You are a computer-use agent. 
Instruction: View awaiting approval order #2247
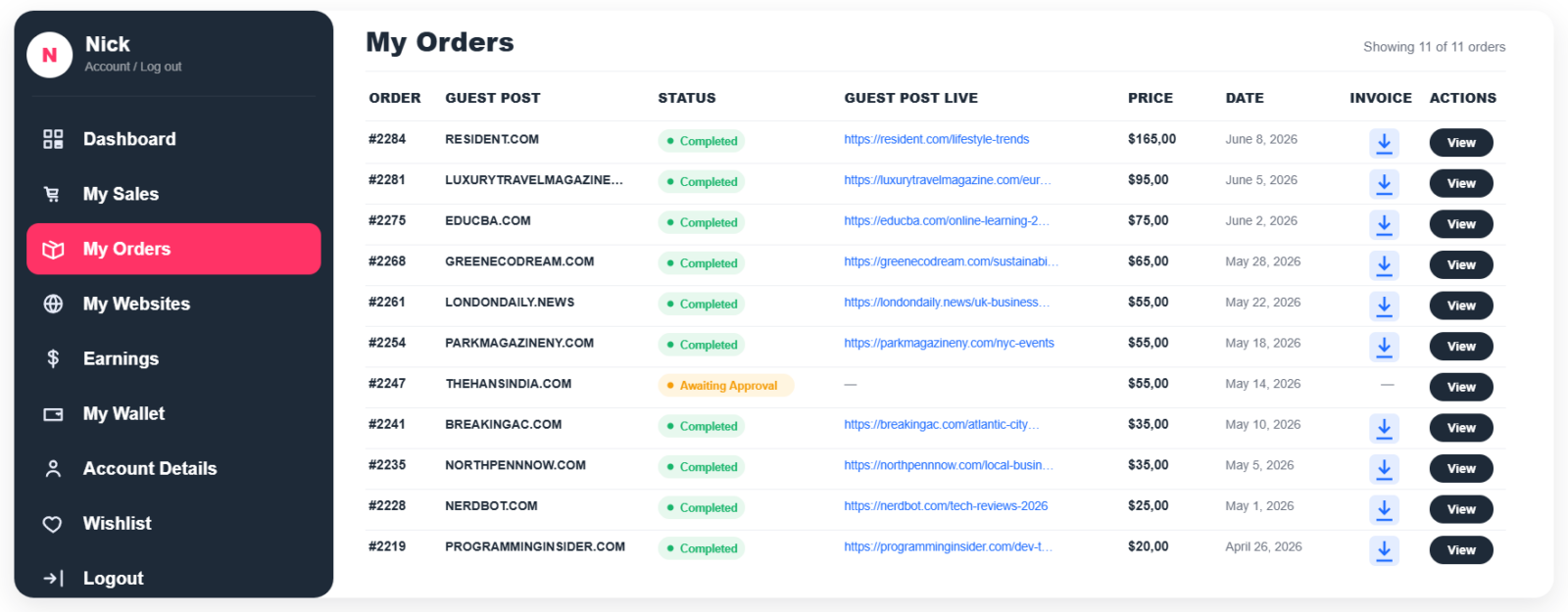1461,387
